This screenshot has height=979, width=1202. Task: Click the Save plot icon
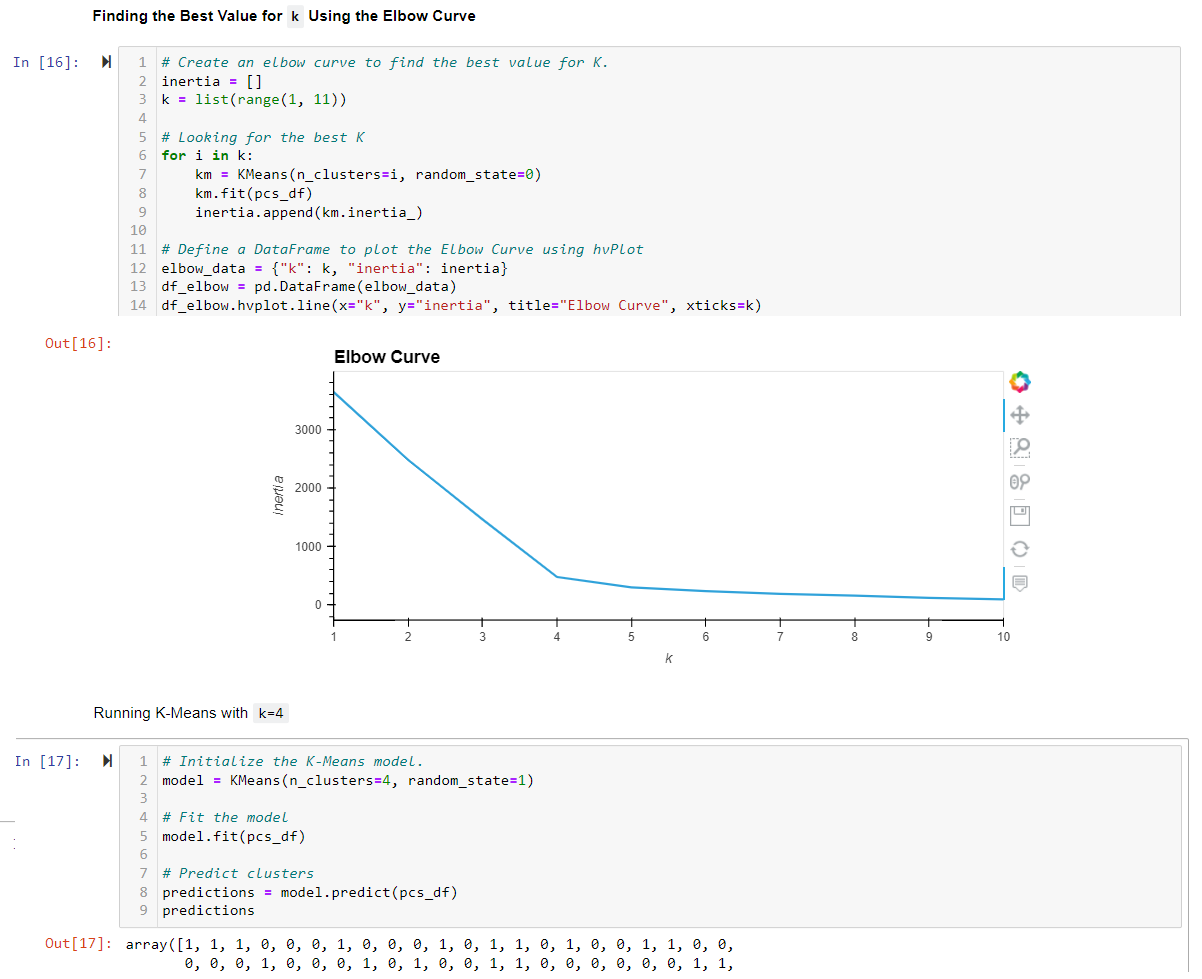click(1018, 514)
